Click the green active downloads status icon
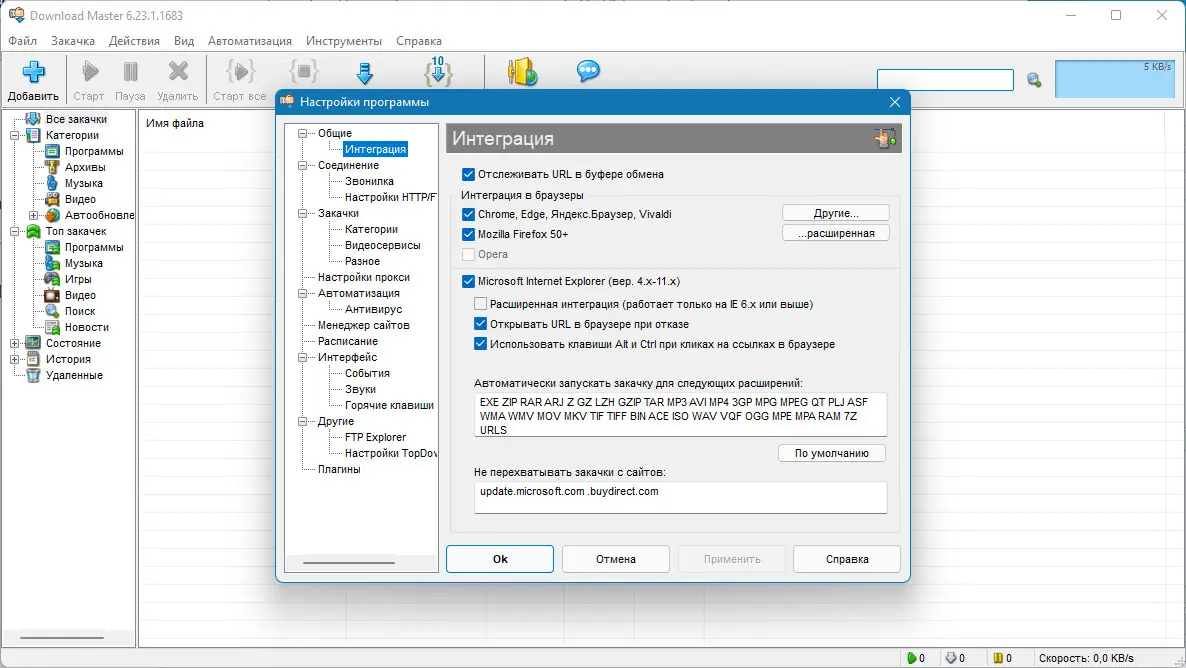The height and width of the screenshot is (668, 1186). (911, 658)
